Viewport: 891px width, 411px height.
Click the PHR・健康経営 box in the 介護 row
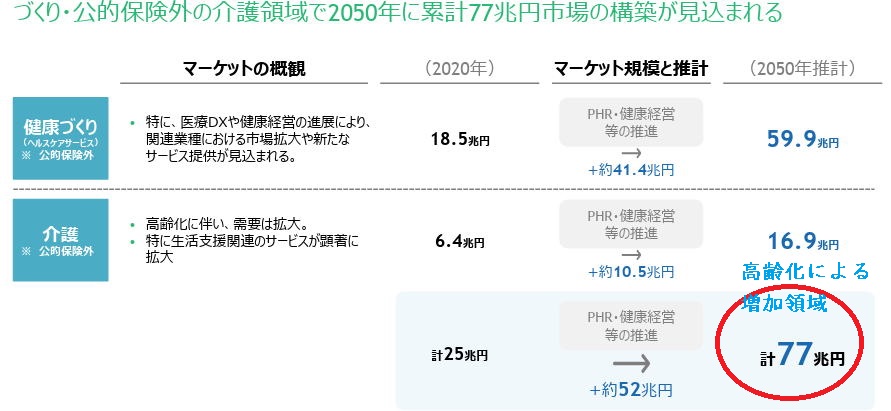[630, 222]
